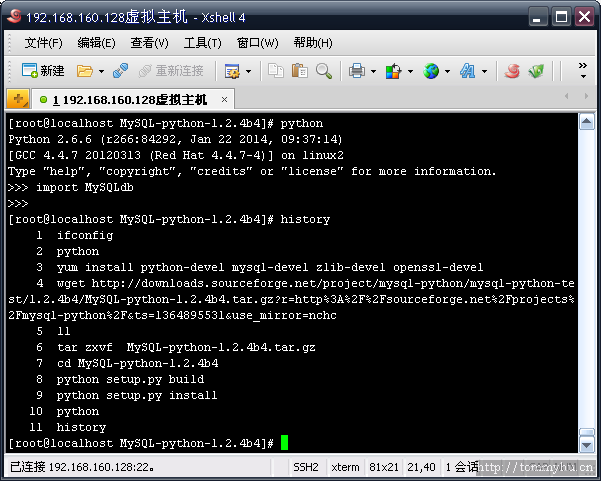Open the 帮助(H) Help menu
The image size is (601, 481).
pos(313,43)
